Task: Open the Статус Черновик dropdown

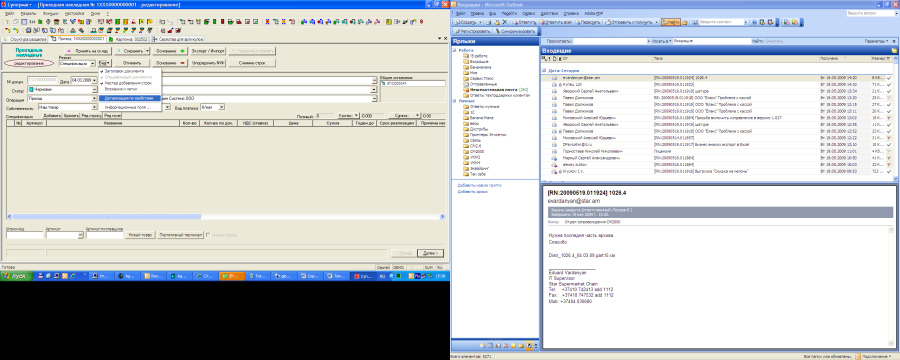Action: (x=95, y=90)
